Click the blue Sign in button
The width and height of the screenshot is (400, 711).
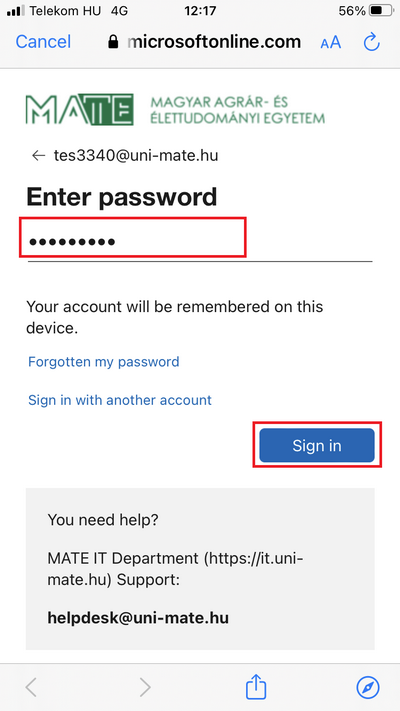click(317, 445)
